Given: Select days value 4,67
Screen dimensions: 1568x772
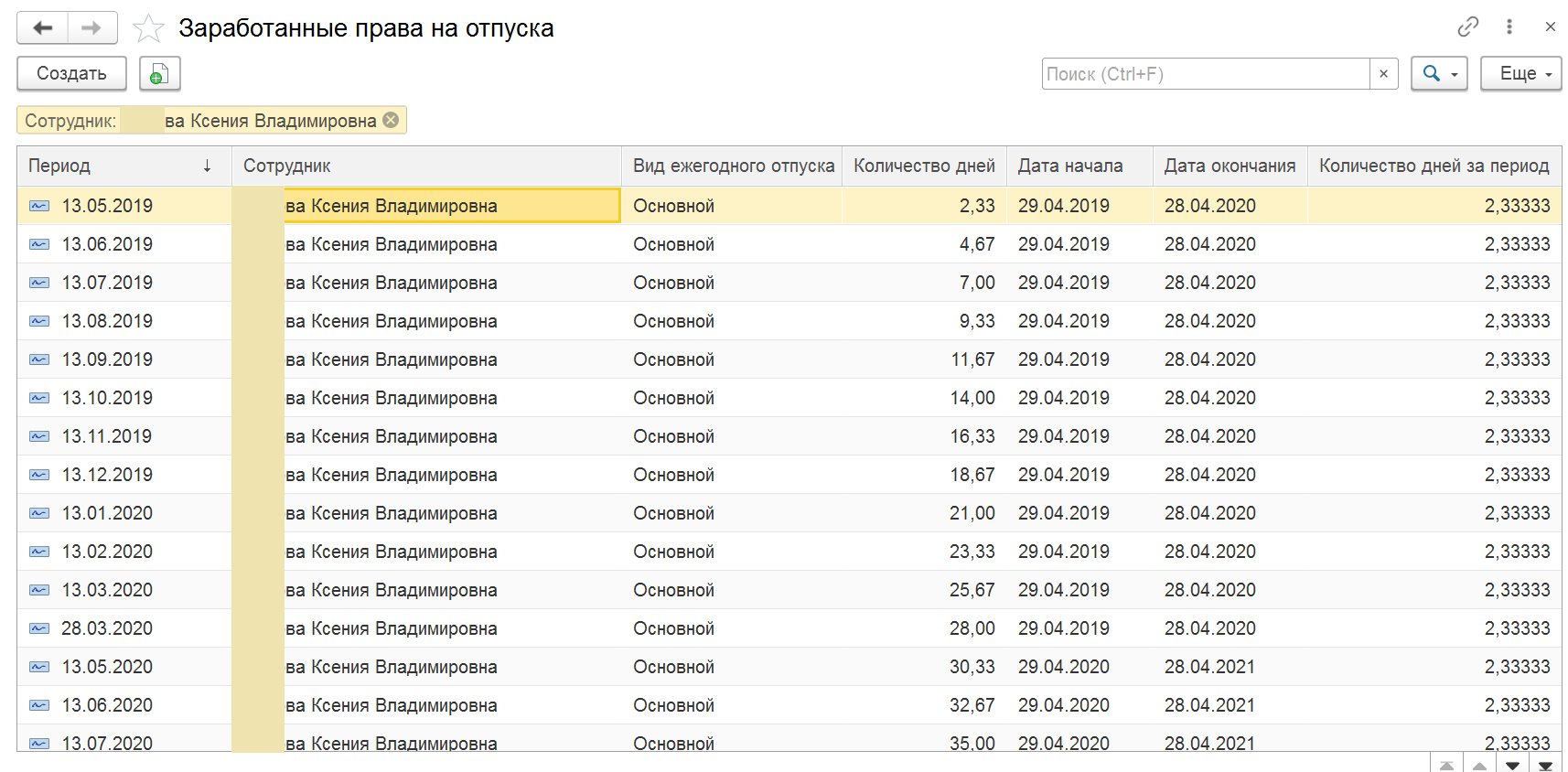Looking at the screenshot, I should [977, 244].
